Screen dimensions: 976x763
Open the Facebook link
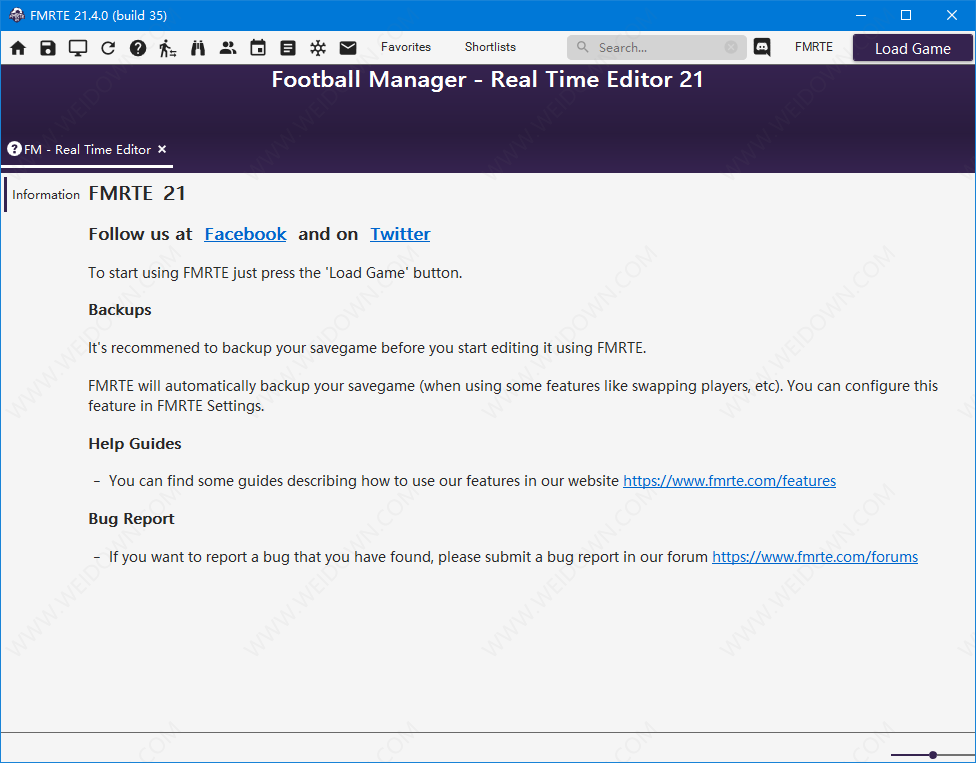click(x=245, y=234)
